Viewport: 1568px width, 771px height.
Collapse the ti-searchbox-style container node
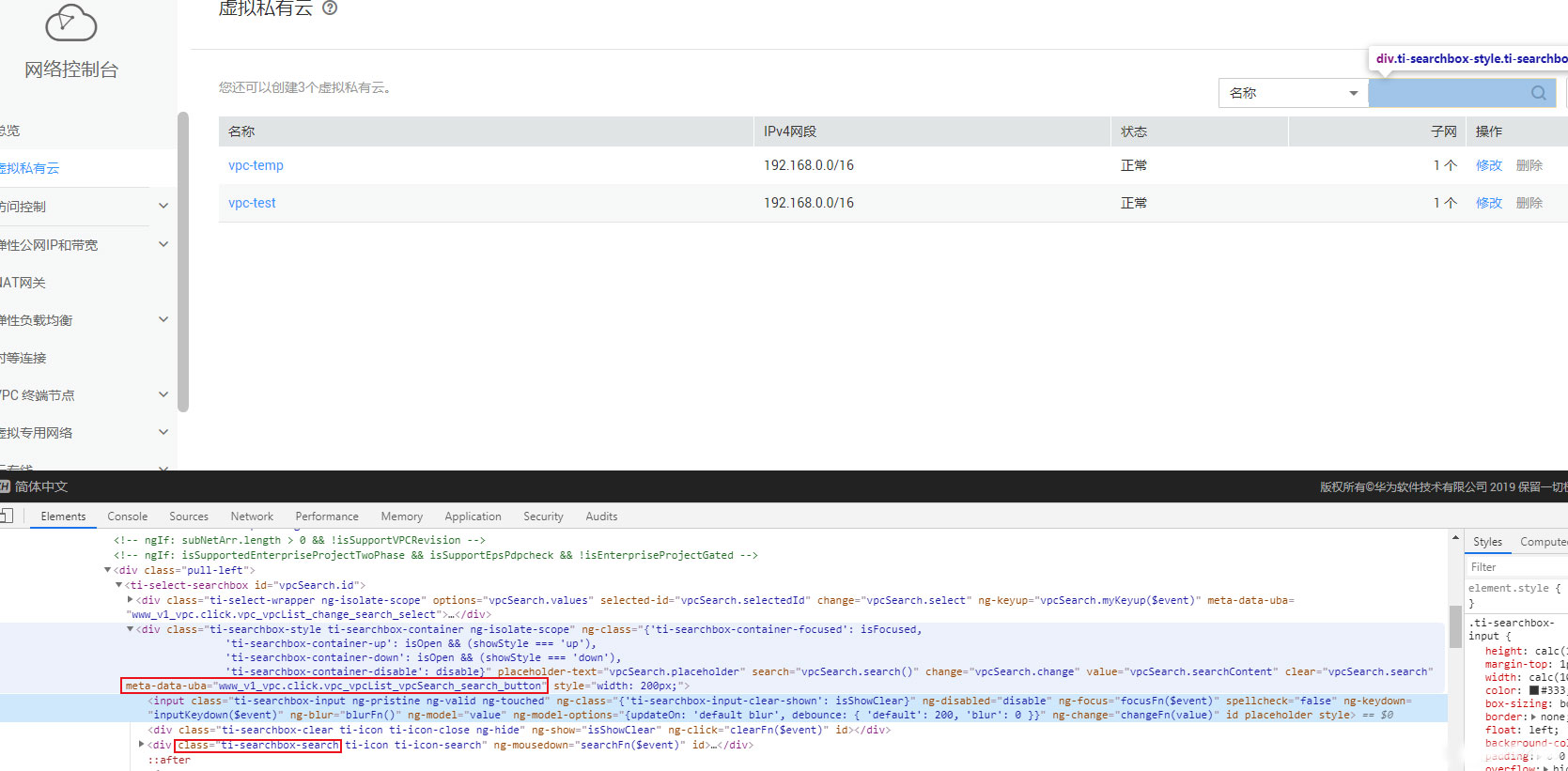point(130,629)
